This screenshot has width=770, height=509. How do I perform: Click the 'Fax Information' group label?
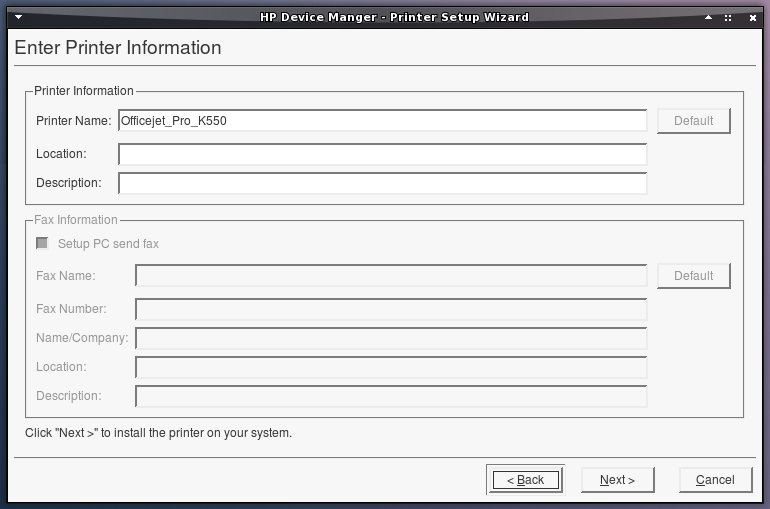pos(76,220)
